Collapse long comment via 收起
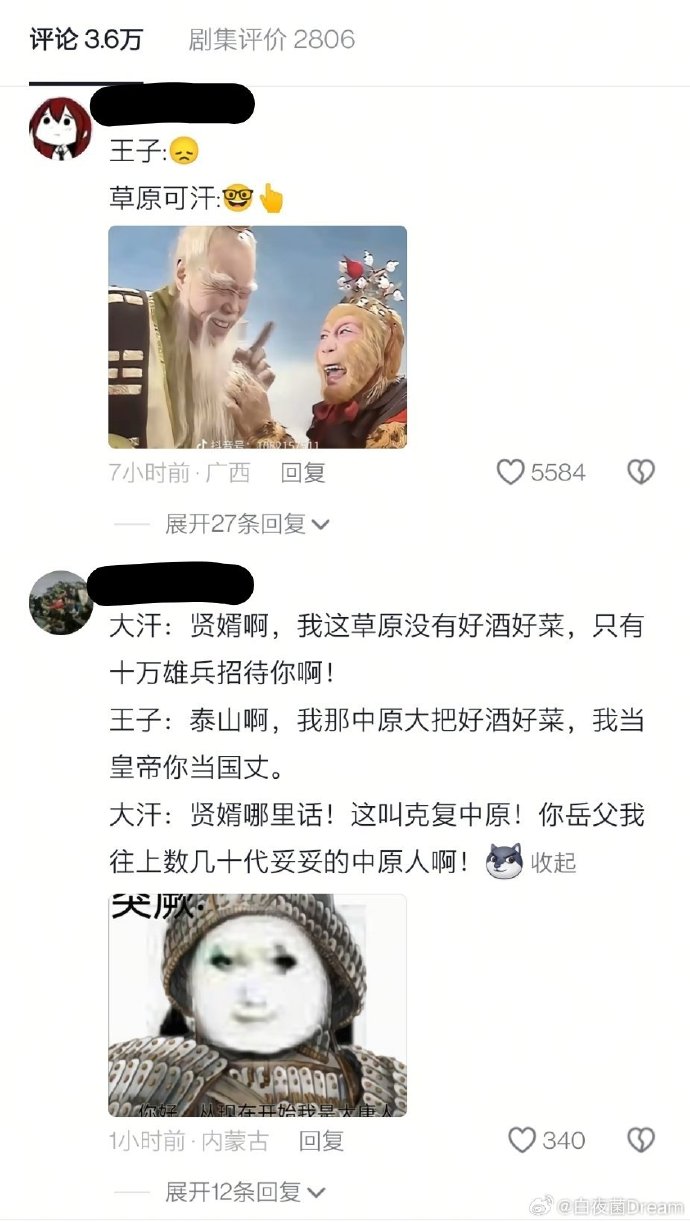The height and width of the screenshot is (1222, 690). (x=553, y=862)
